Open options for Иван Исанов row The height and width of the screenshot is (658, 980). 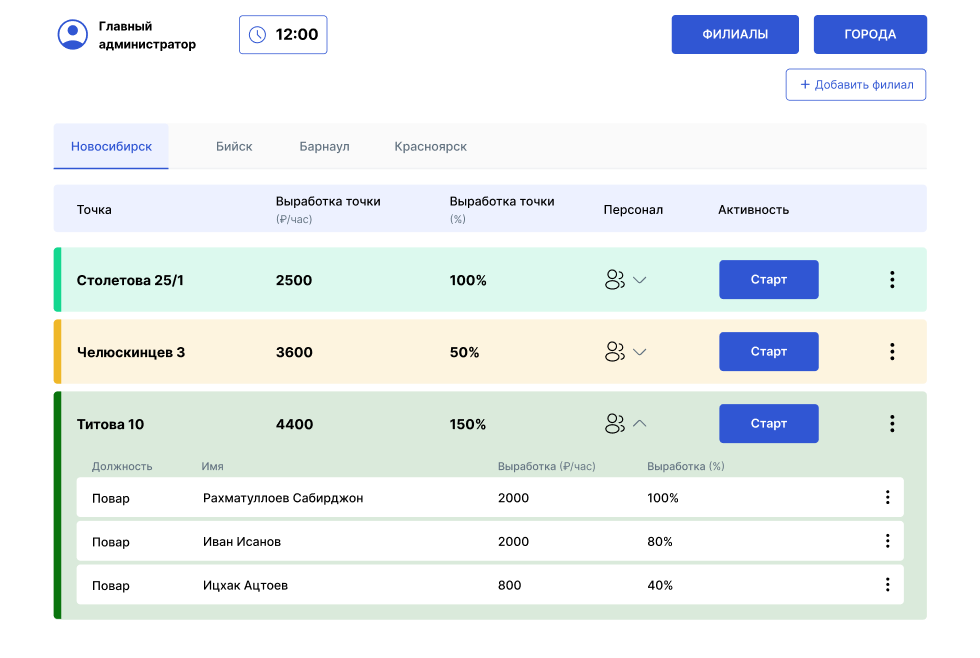tap(887, 541)
